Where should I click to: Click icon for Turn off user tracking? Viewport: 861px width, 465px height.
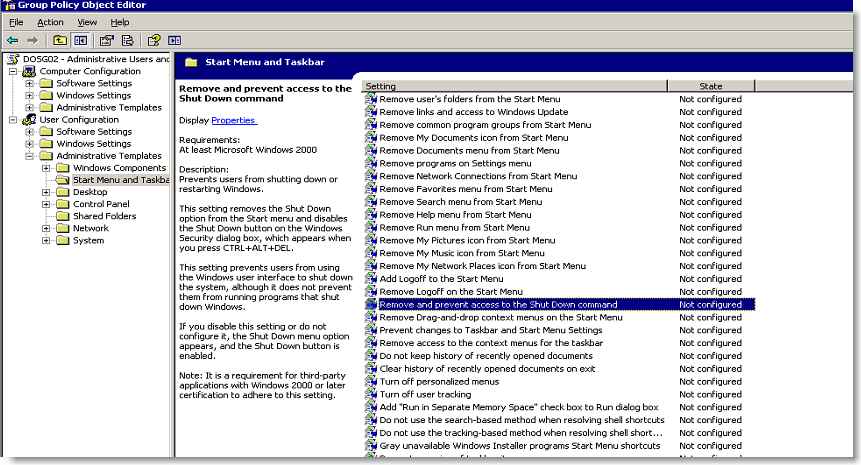pyautogui.click(x=371, y=394)
